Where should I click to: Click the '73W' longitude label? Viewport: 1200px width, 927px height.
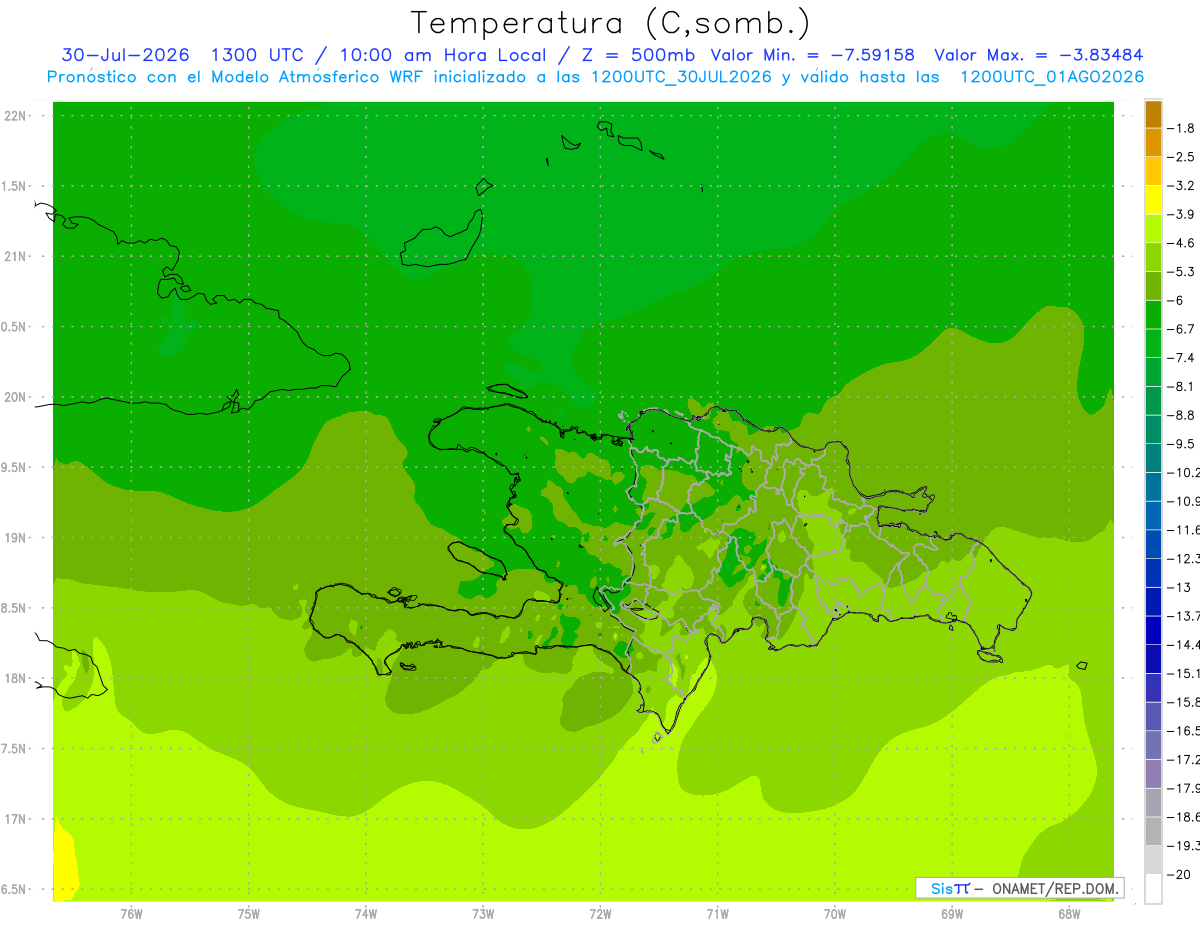click(x=483, y=914)
